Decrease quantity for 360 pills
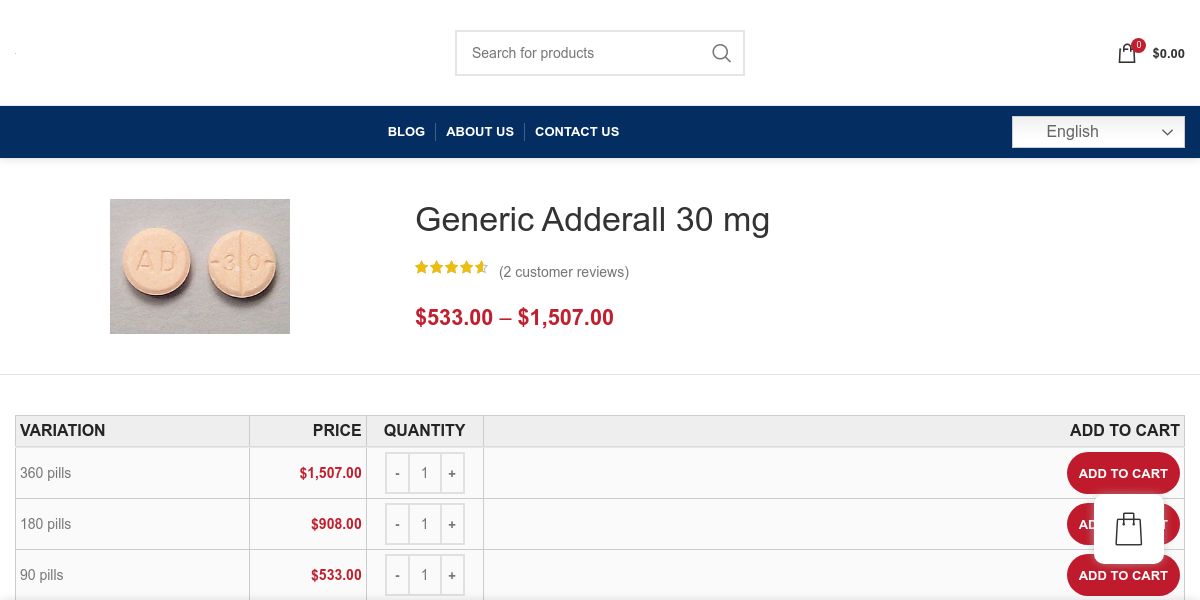The height and width of the screenshot is (600, 1200). click(397, 473)
